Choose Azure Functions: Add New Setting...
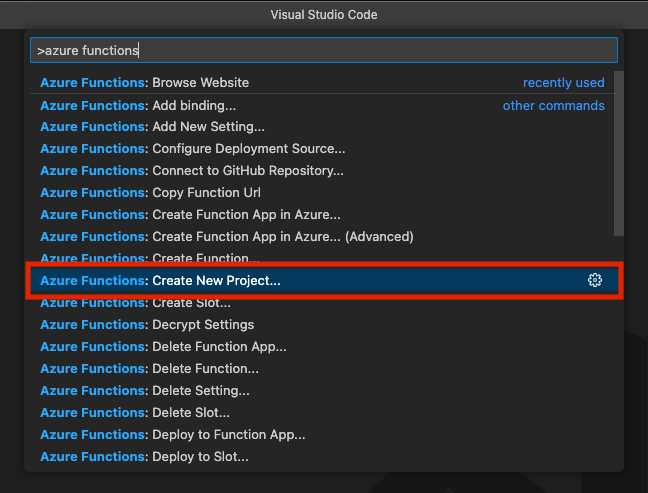Screen dimensions: 648x493 tap(324, 126)
